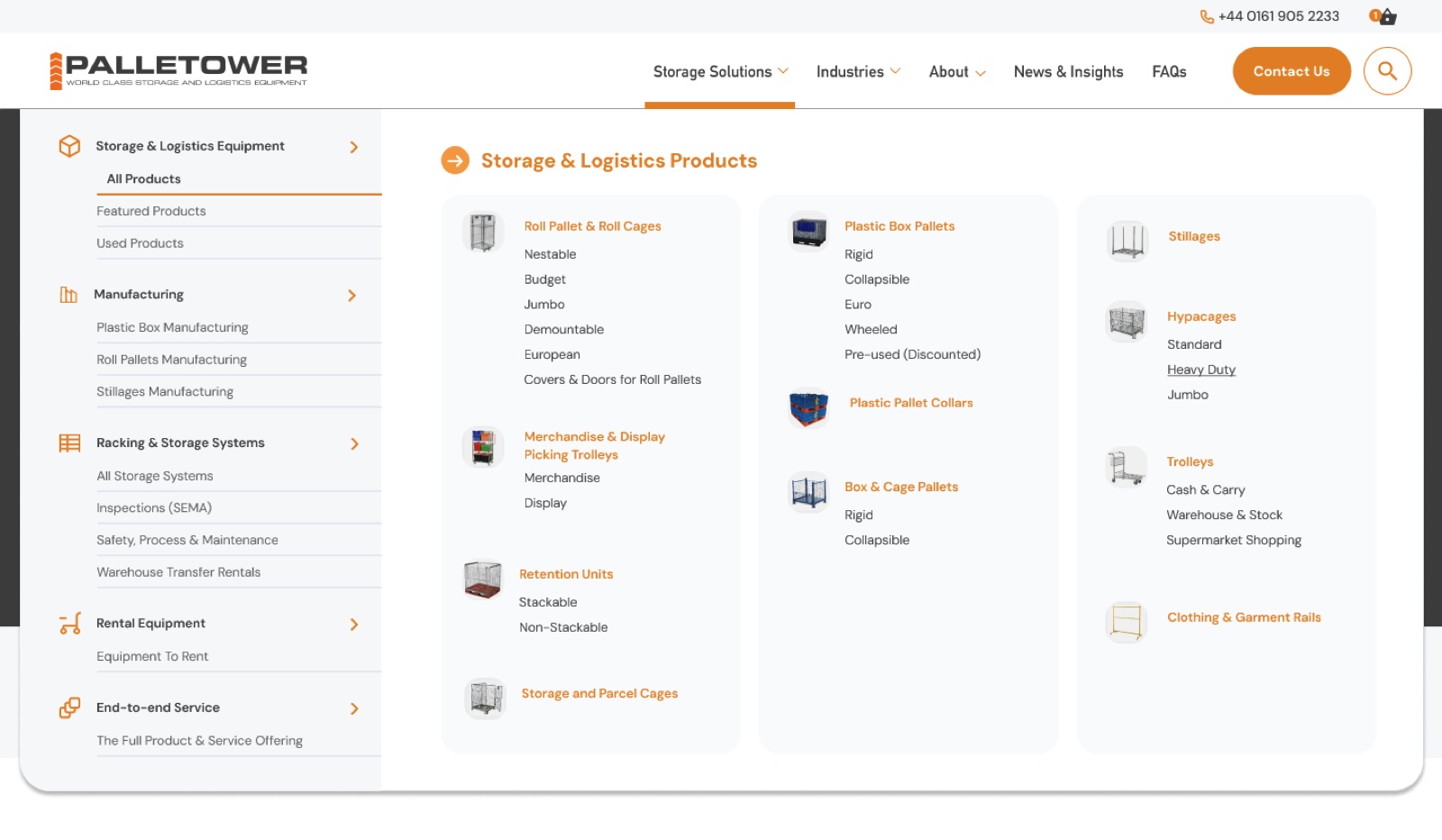Click the Plastic Pallet Collars image
1442x840 pixels.
coord(809,408)
